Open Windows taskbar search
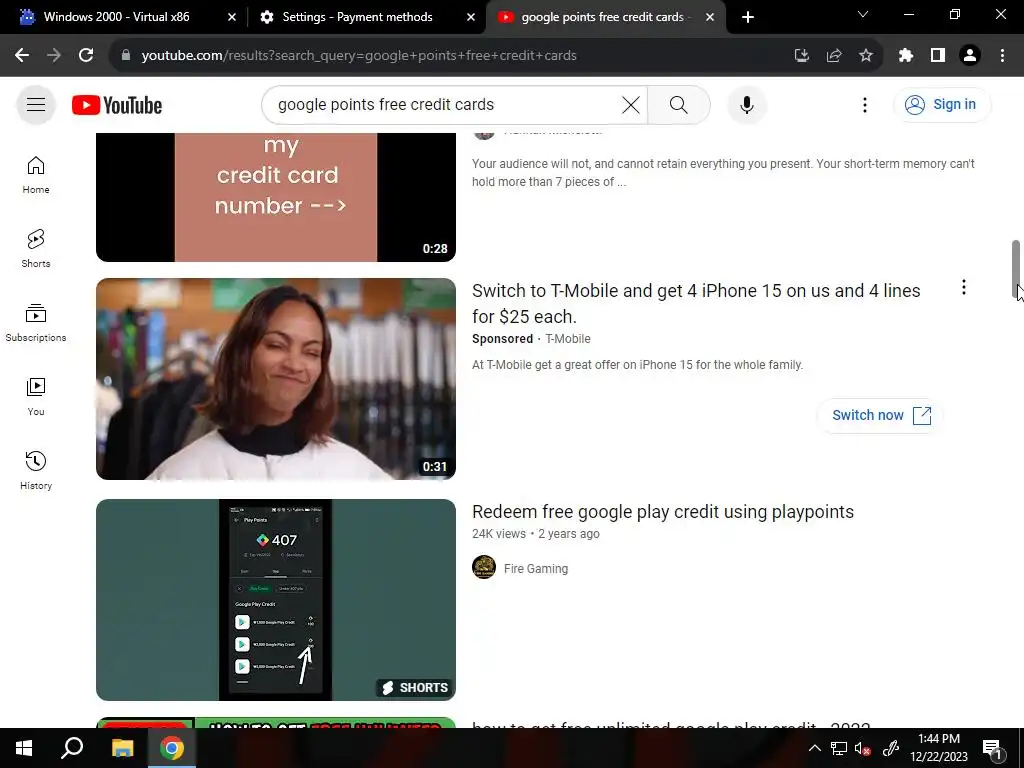This screenshot has height=768, width=1024. [72, 748]
